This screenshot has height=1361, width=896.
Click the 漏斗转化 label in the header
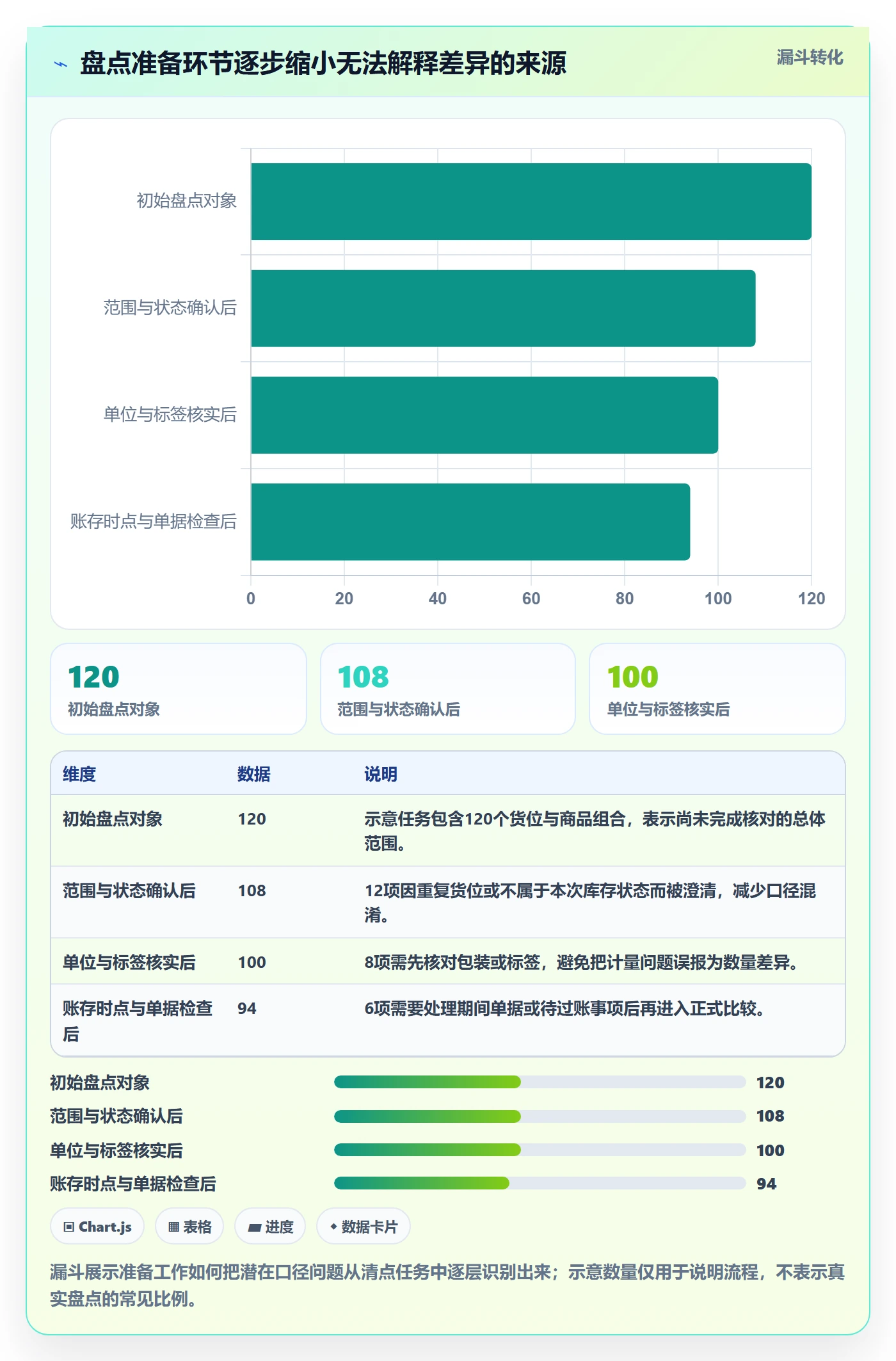click(x=810, y=58)
